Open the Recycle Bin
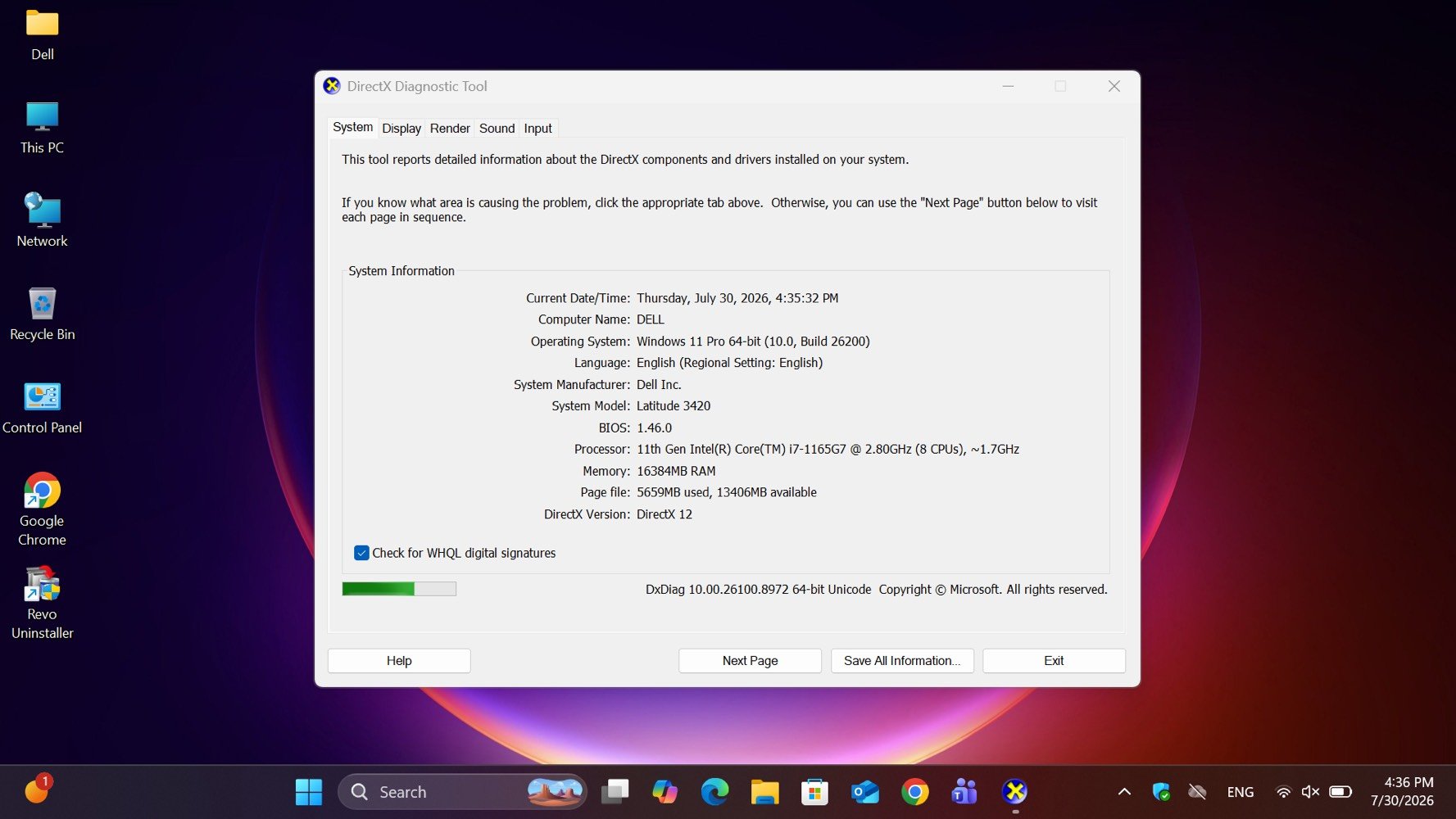This screenshot has width=1456, height=819. coord(42,314)
